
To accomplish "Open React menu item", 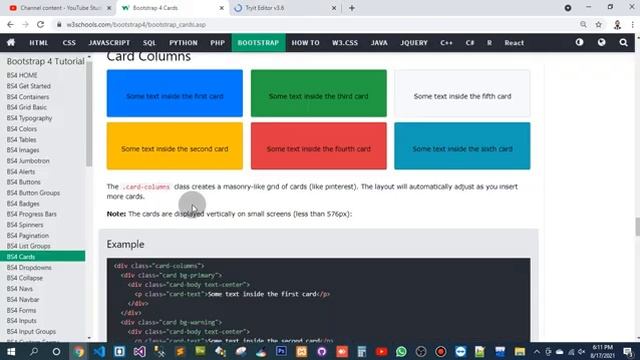I will point(514,42).
